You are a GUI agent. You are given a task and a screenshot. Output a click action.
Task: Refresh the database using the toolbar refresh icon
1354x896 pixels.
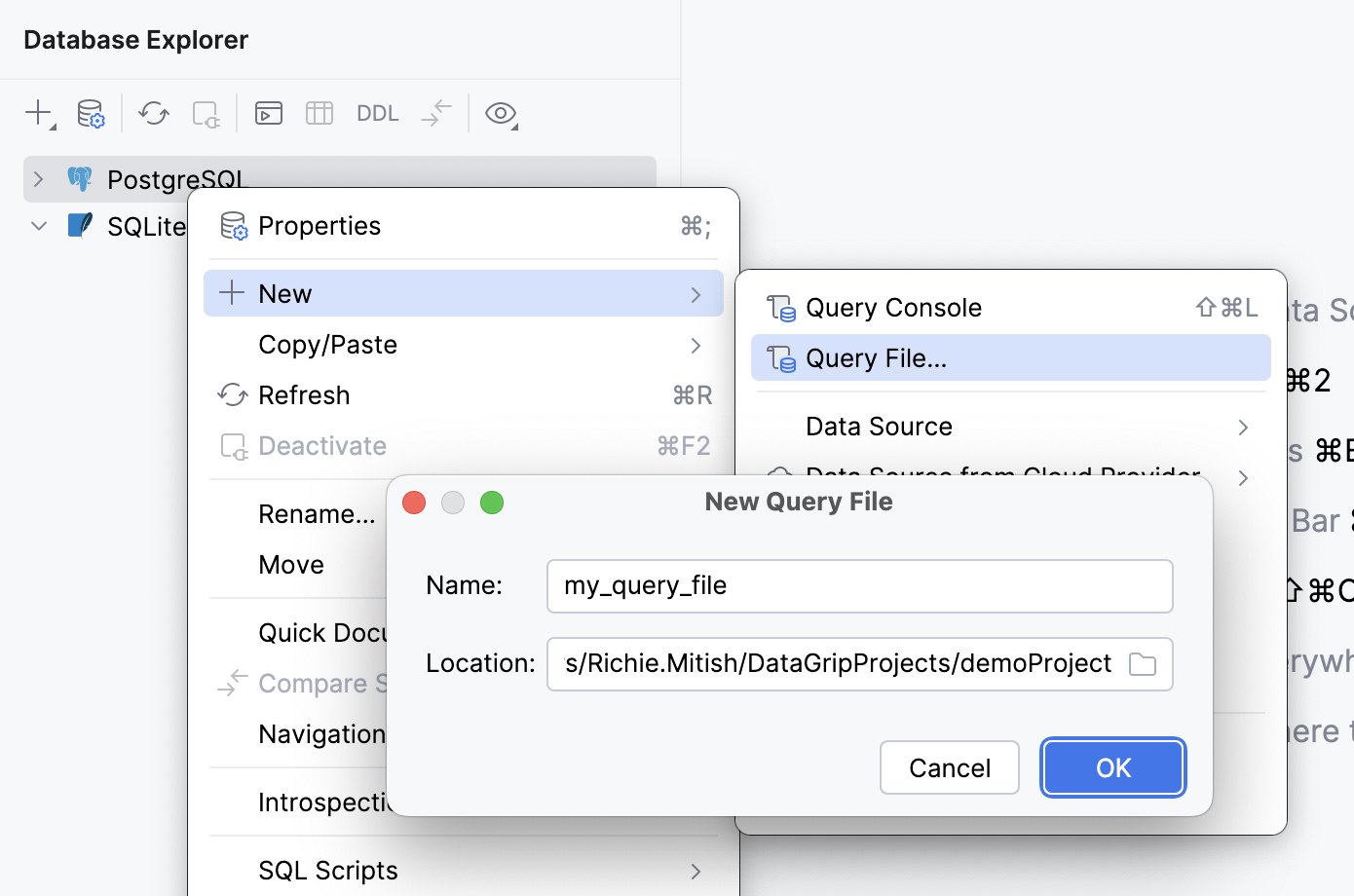click(153, 113)
